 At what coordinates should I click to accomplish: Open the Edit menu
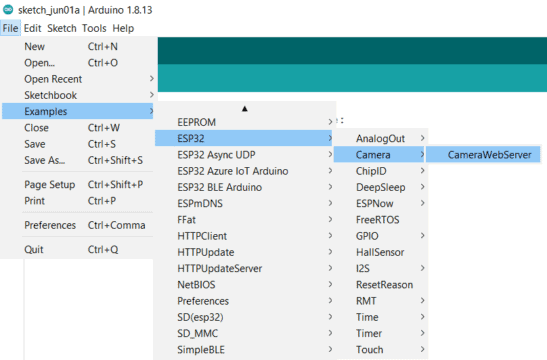tap(32, 28)
